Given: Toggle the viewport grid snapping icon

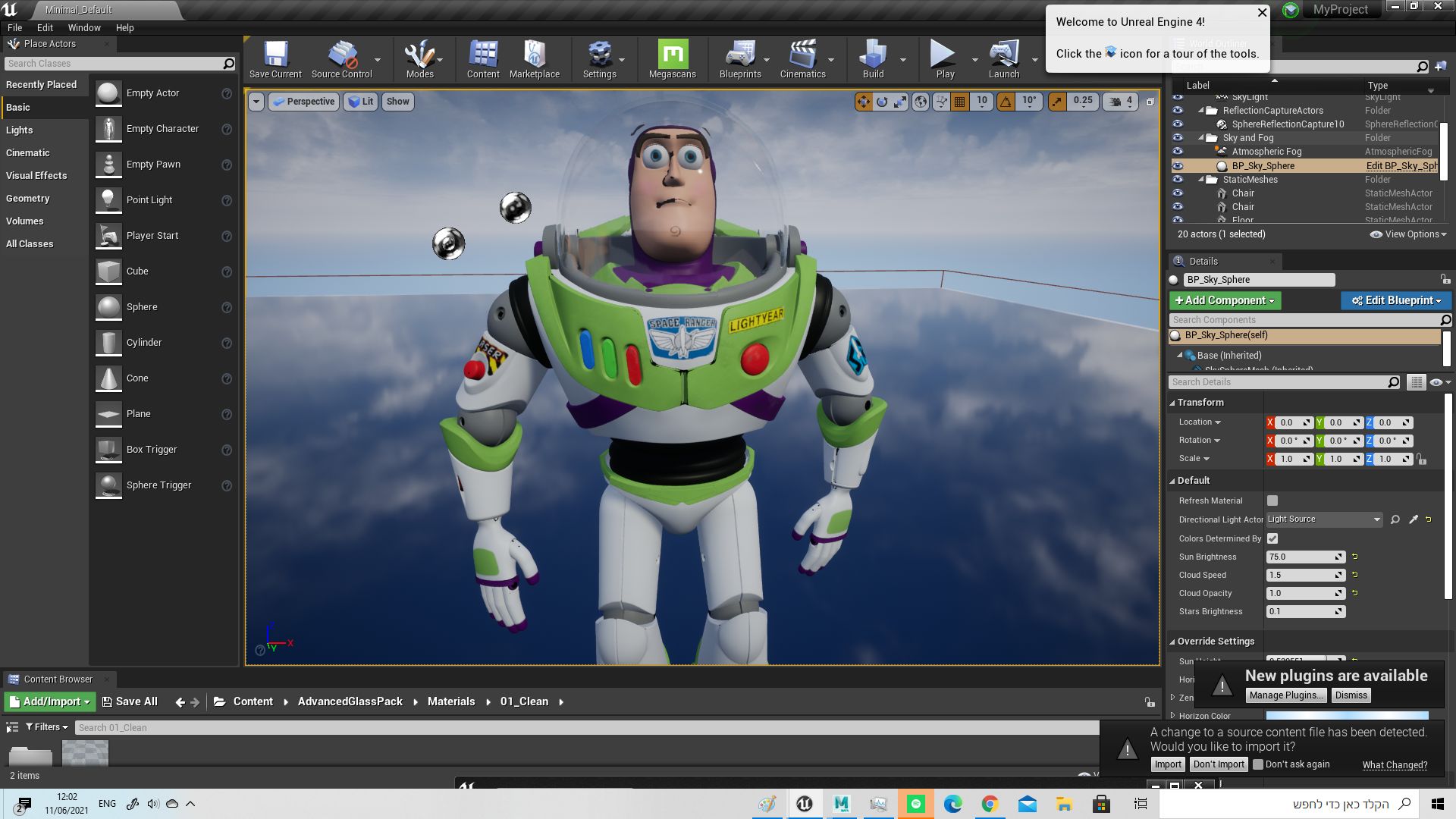Looking at the screenshot, I should [959, 101].
